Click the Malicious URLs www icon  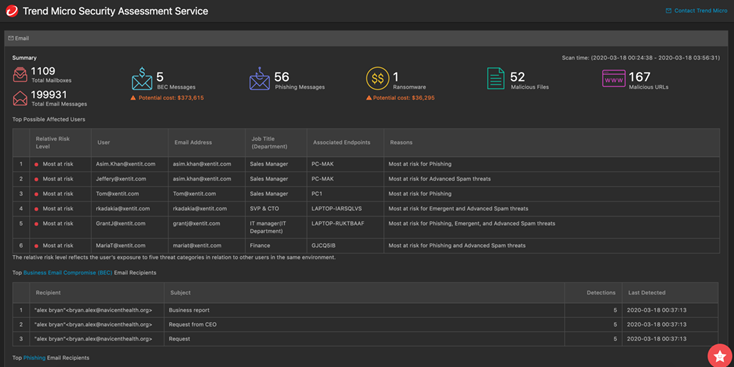(x=614, y=79)
